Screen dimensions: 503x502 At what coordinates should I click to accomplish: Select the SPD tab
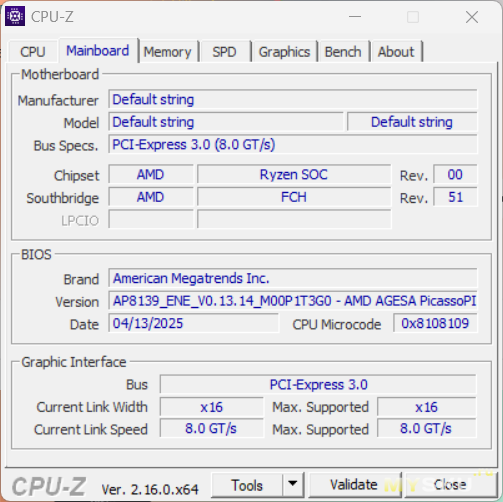[x=224, y=52]
